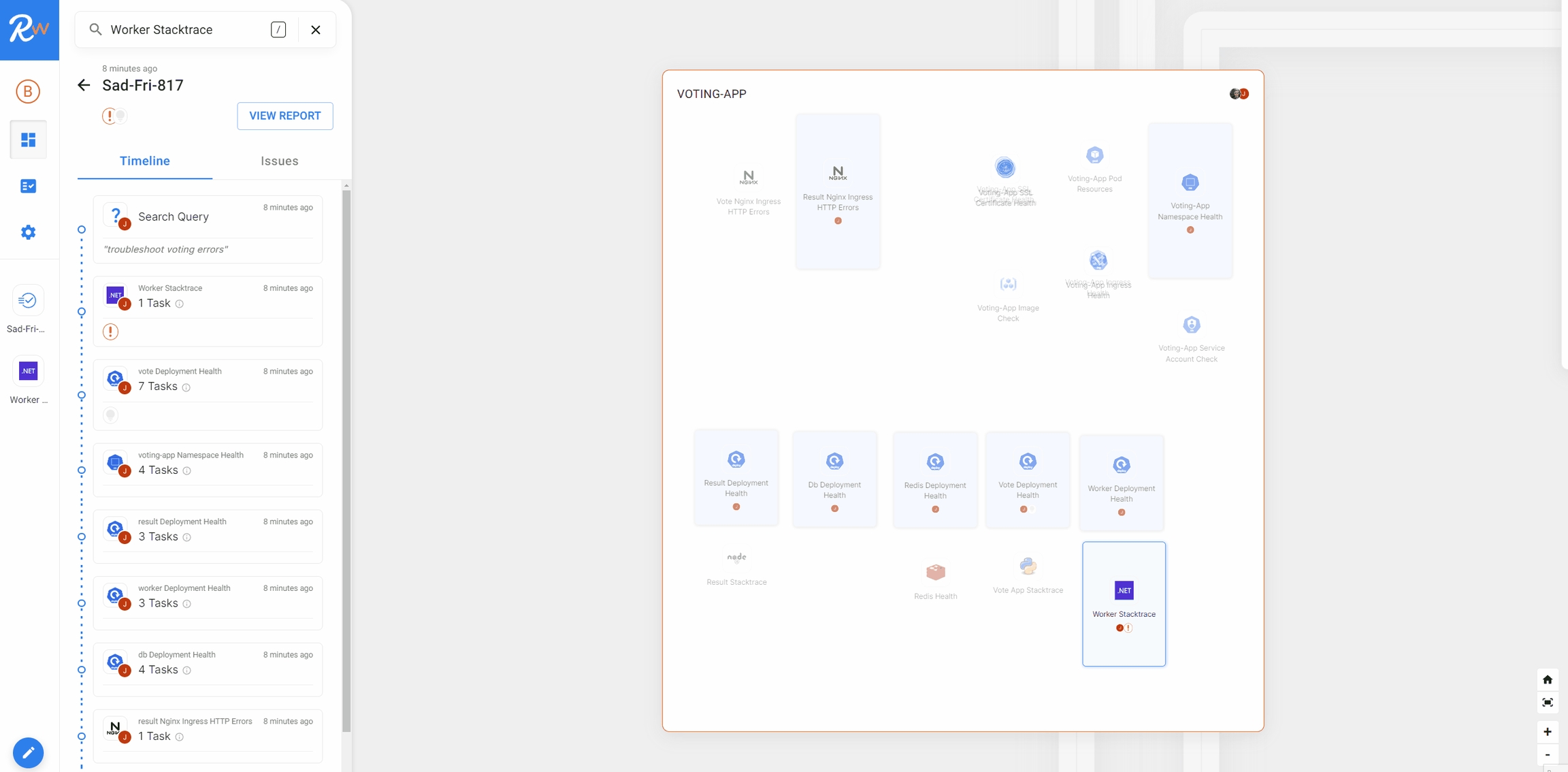The width and height of the screenshot is (1568, 772).
Task: Click the RunWhen logo home icon
Action: 29,29
